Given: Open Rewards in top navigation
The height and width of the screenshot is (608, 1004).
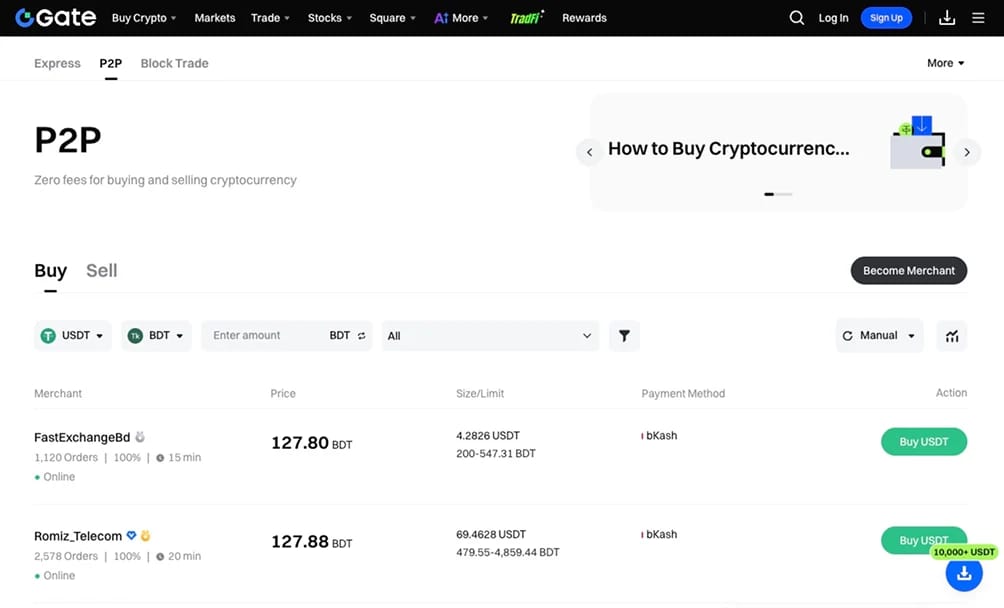Looking at the screenshot, I should pos(584,18).
